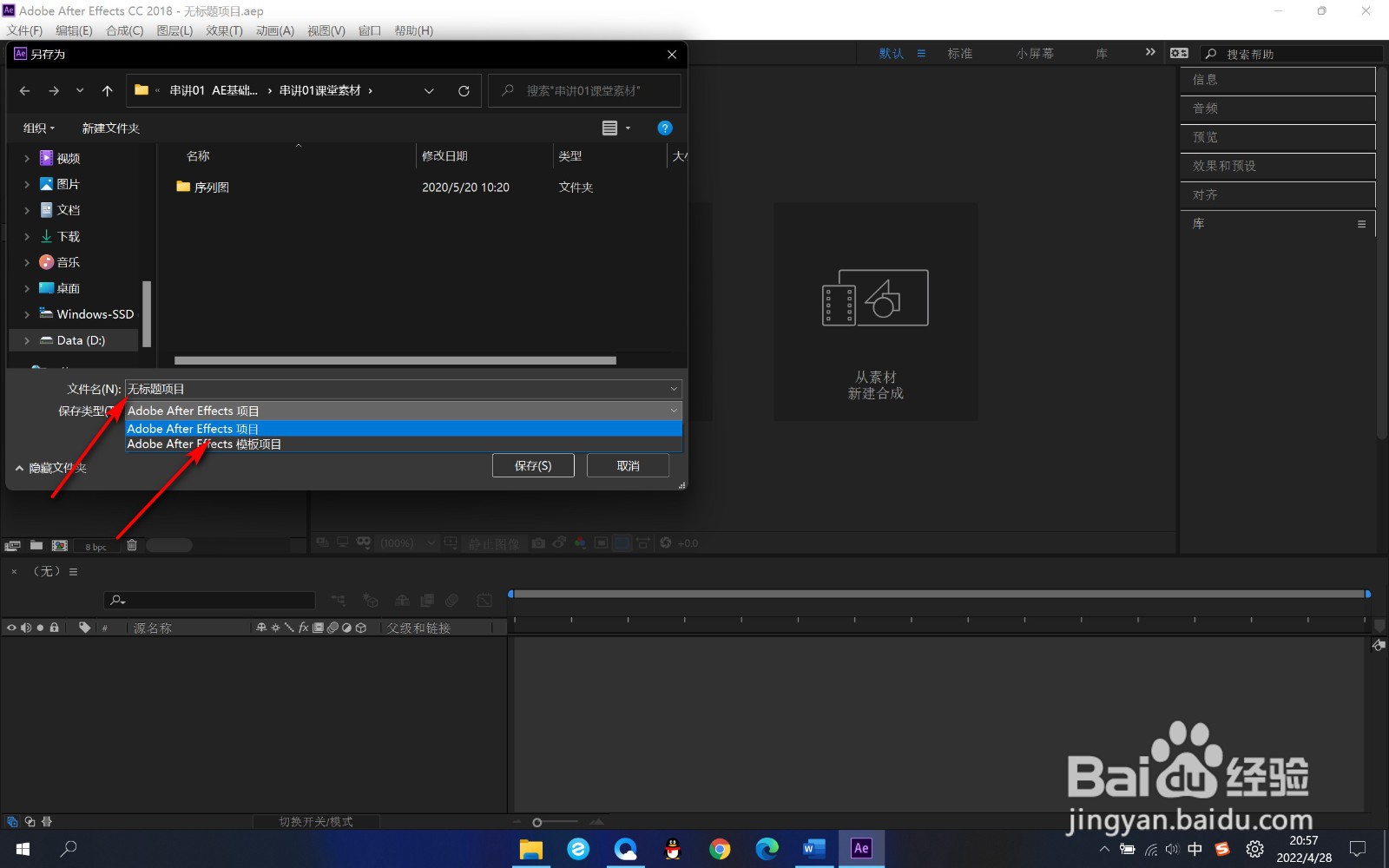The width and height of the screenshot is (1389, 868).
Task: Go back in the Save As dialog
Action: 24,90
